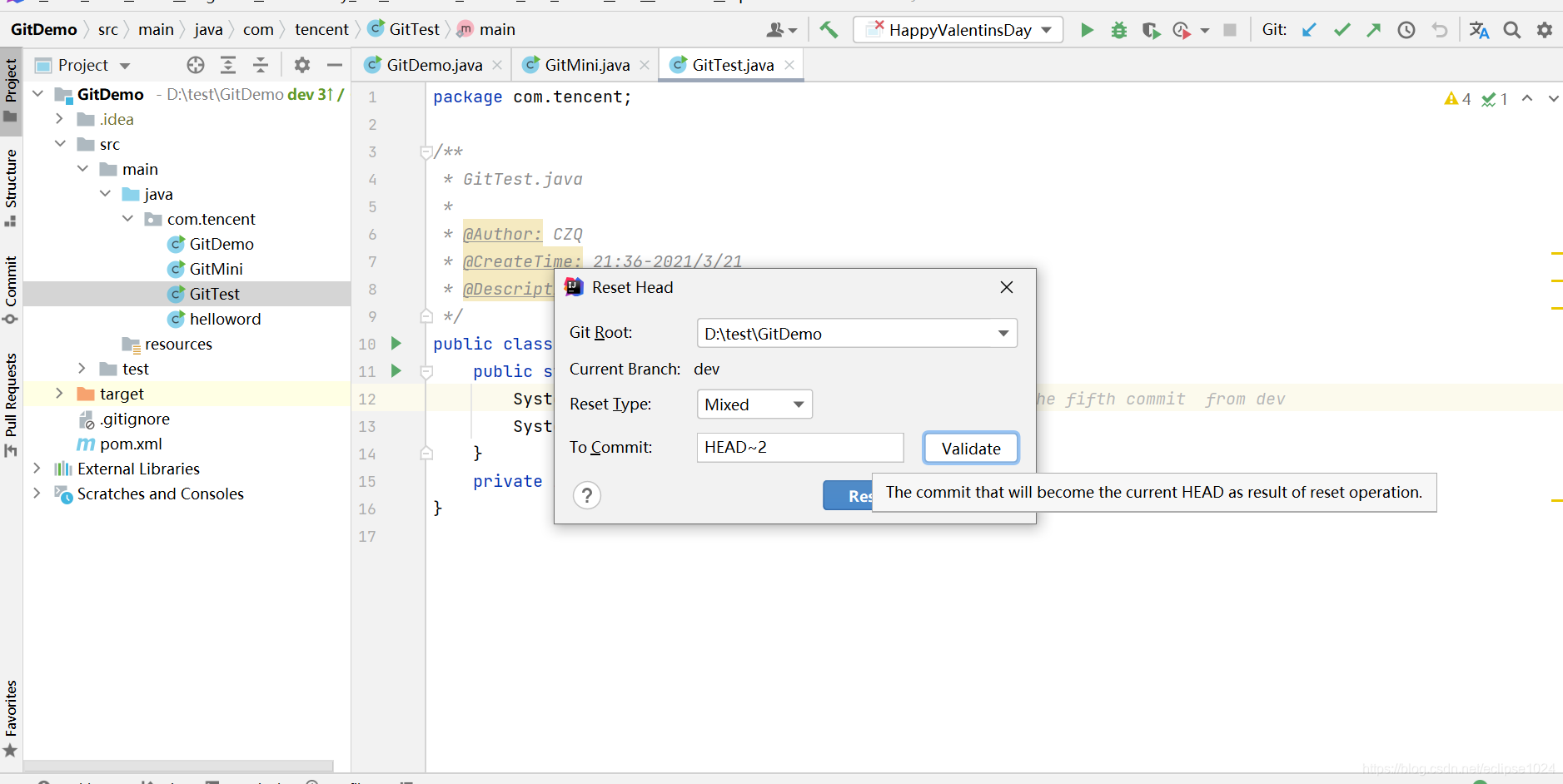Click Collapse All icon in Project panel
Image resolution: width=1563 pixels, height=784 pixels.
pos(261,65)
